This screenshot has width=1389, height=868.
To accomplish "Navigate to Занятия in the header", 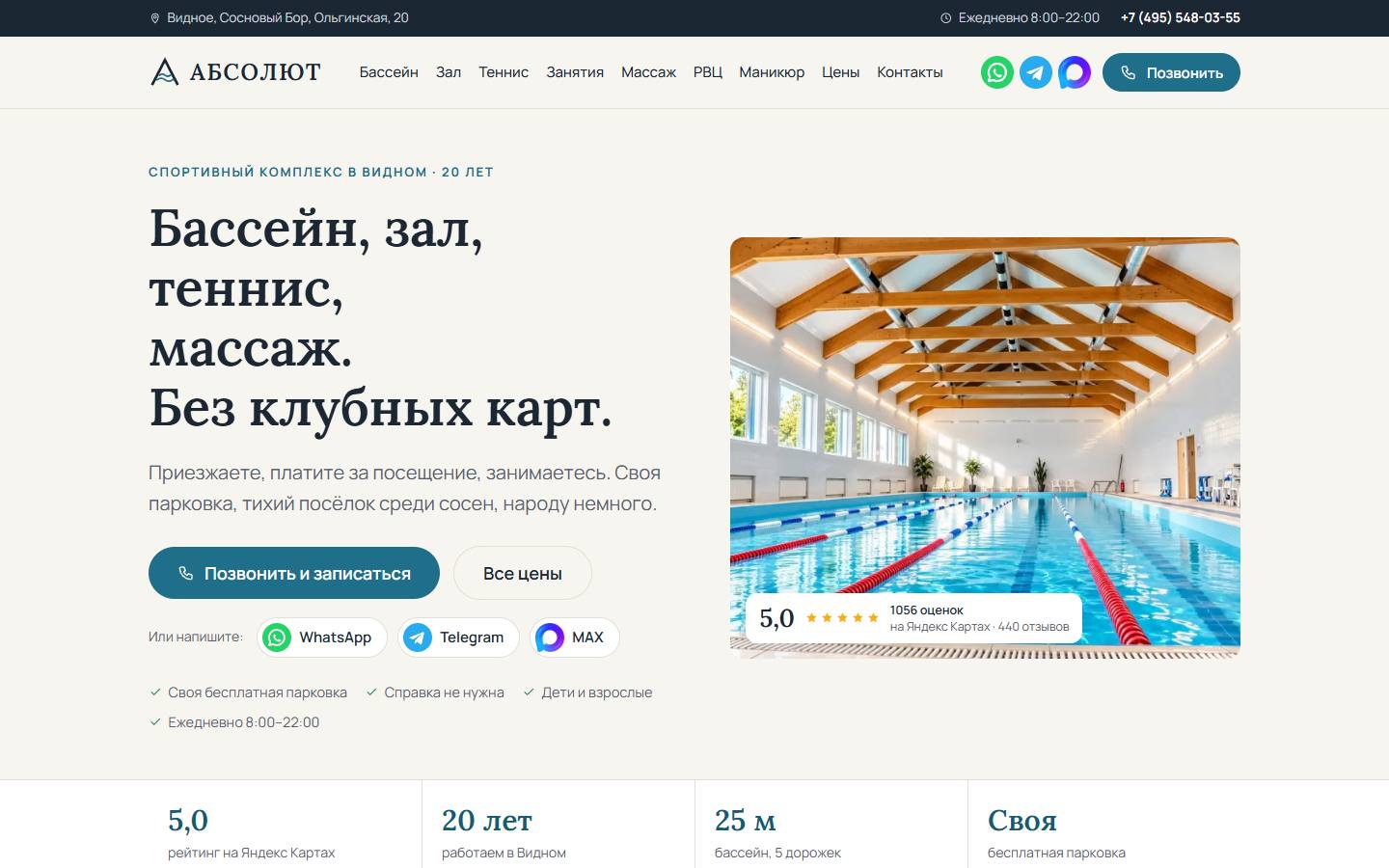I will pyautogui.click(x=575, y=72).
